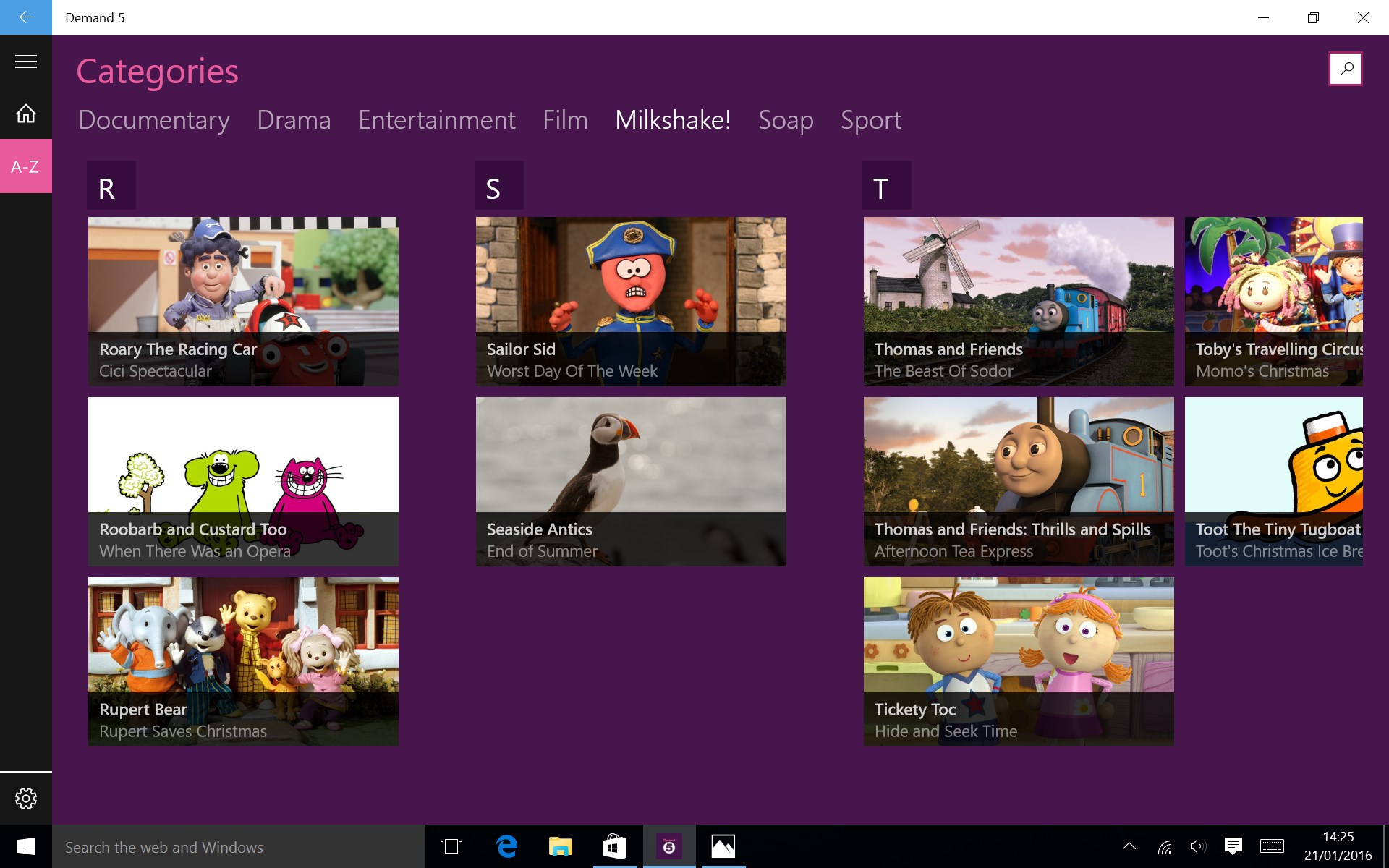The width and height of the screenshot is (1389, 868).
Task: Open the Sport category tab
Action: tap(870, 120)
